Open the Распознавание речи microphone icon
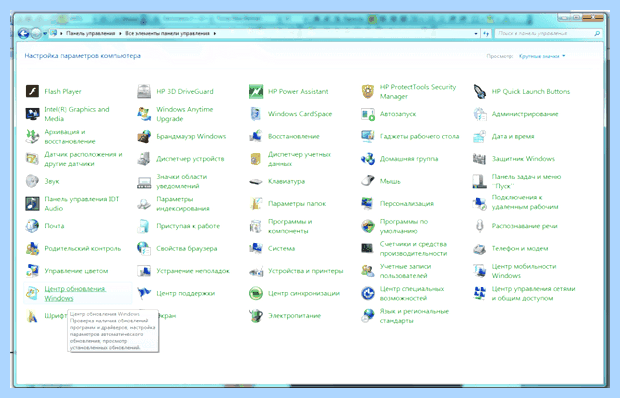 [x=480, y=226]
